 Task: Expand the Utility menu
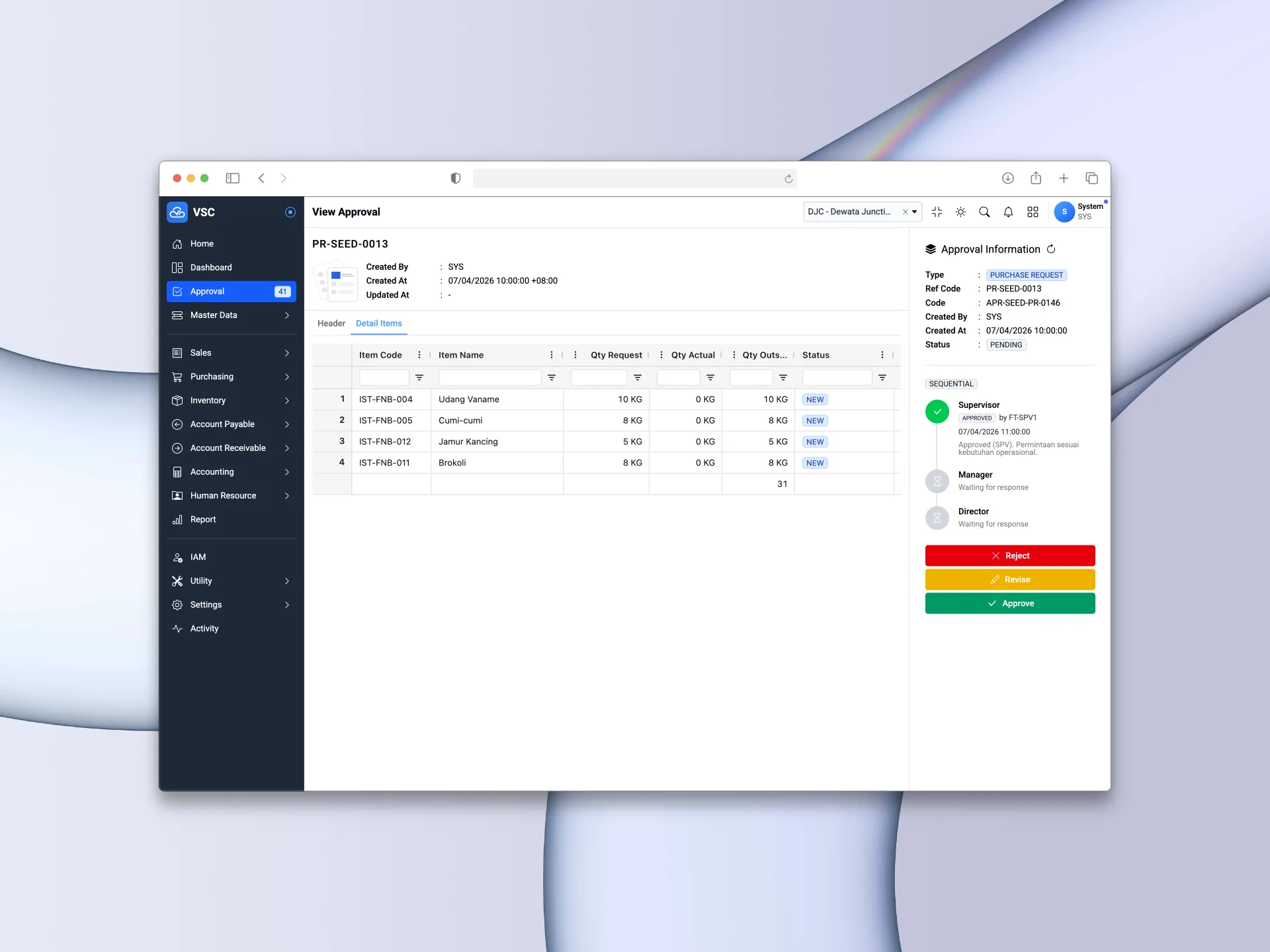(231, 581)
